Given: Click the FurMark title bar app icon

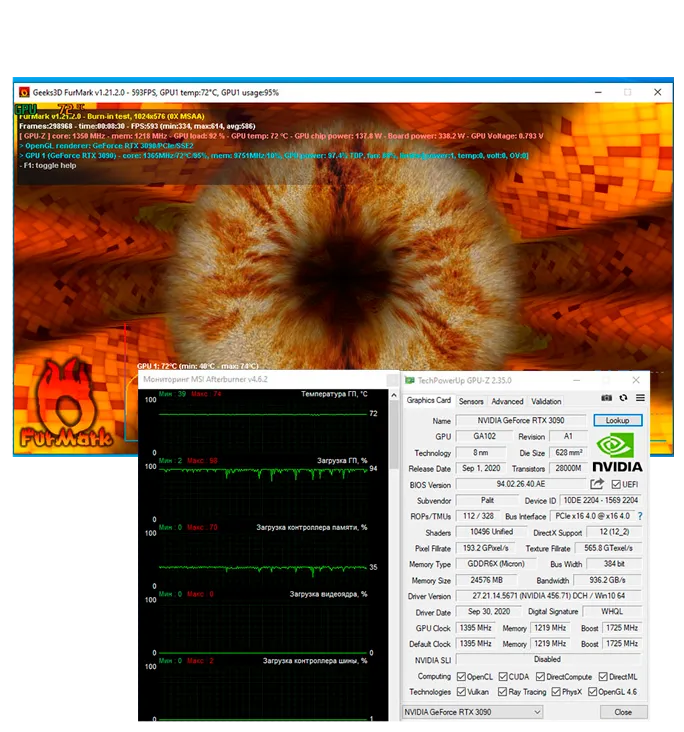Looking at the screenshot, I should [x=24, y=92].
